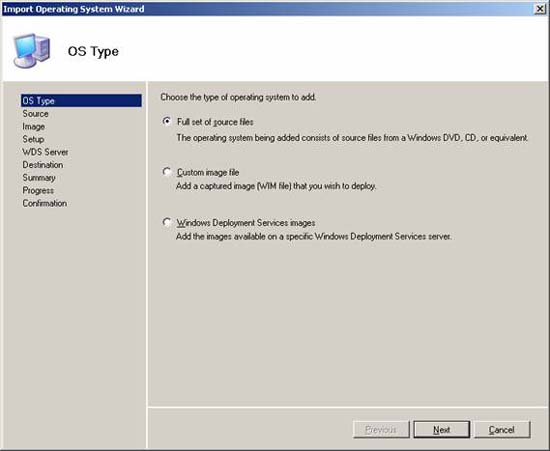
Task: Select OS Type step in sidebar
Action: pos(81,101)
